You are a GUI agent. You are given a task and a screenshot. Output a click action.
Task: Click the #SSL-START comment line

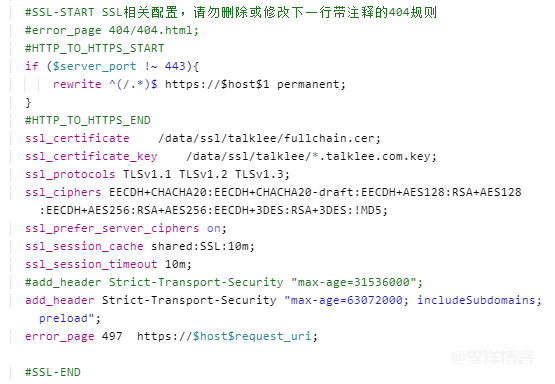[231, 13]
